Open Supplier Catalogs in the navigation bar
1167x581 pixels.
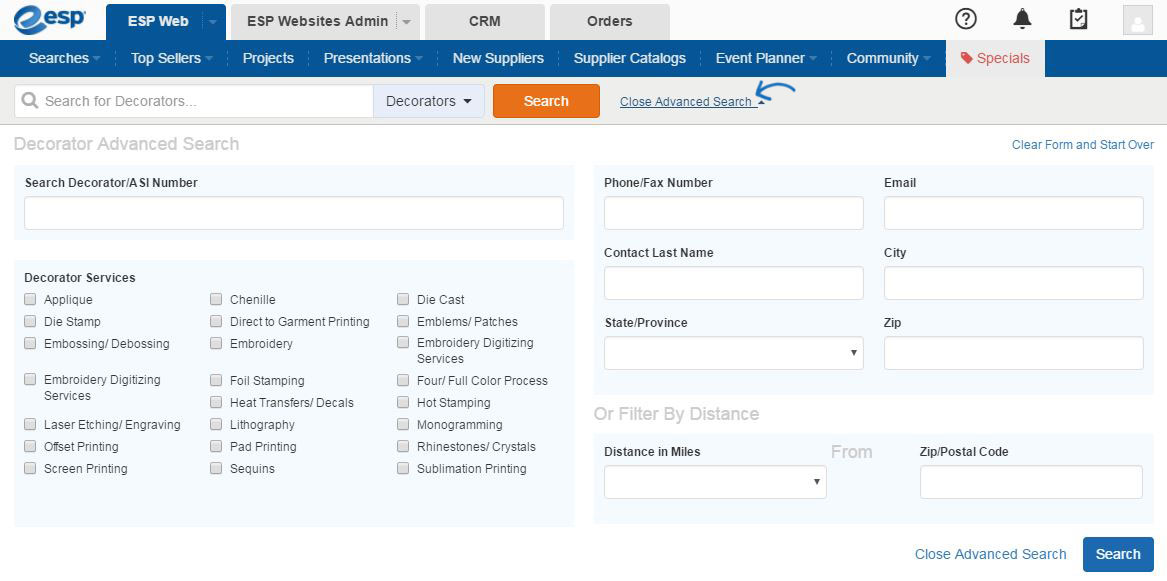[x=630, y=58]
